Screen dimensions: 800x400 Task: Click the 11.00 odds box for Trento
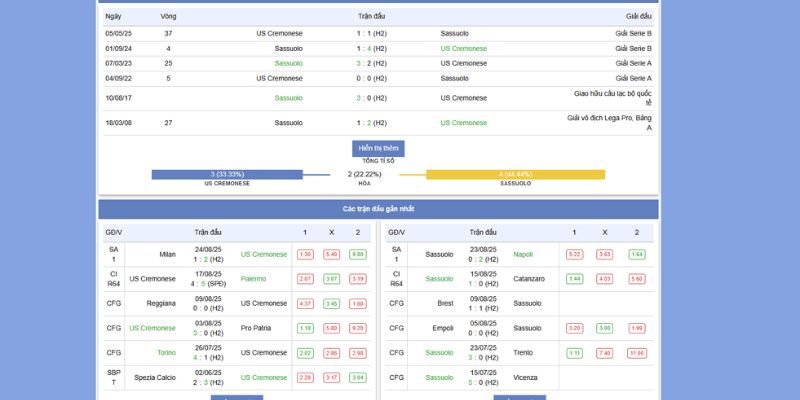(x=636, y=353)
